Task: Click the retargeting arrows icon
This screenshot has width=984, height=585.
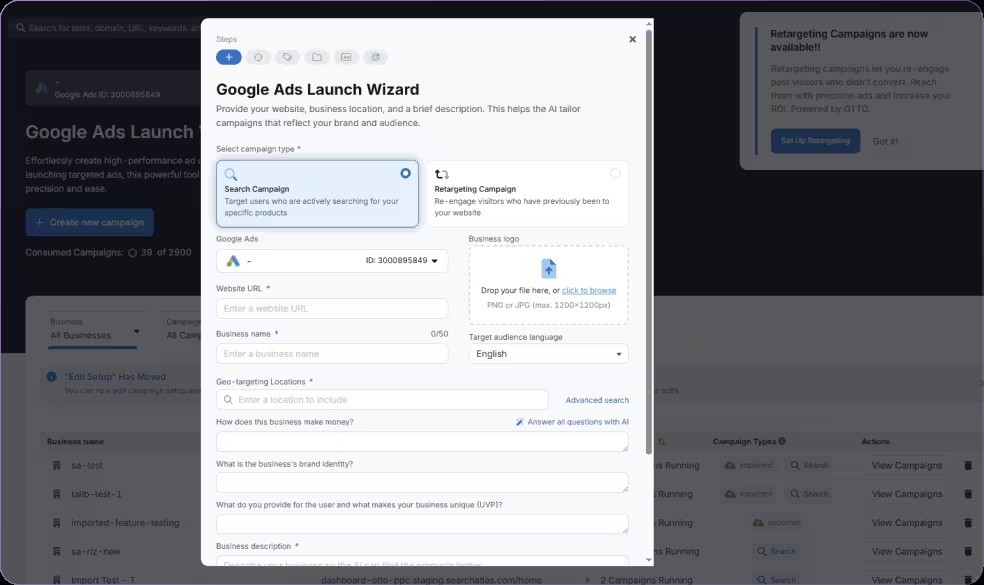Action: [x=442, y=174]
